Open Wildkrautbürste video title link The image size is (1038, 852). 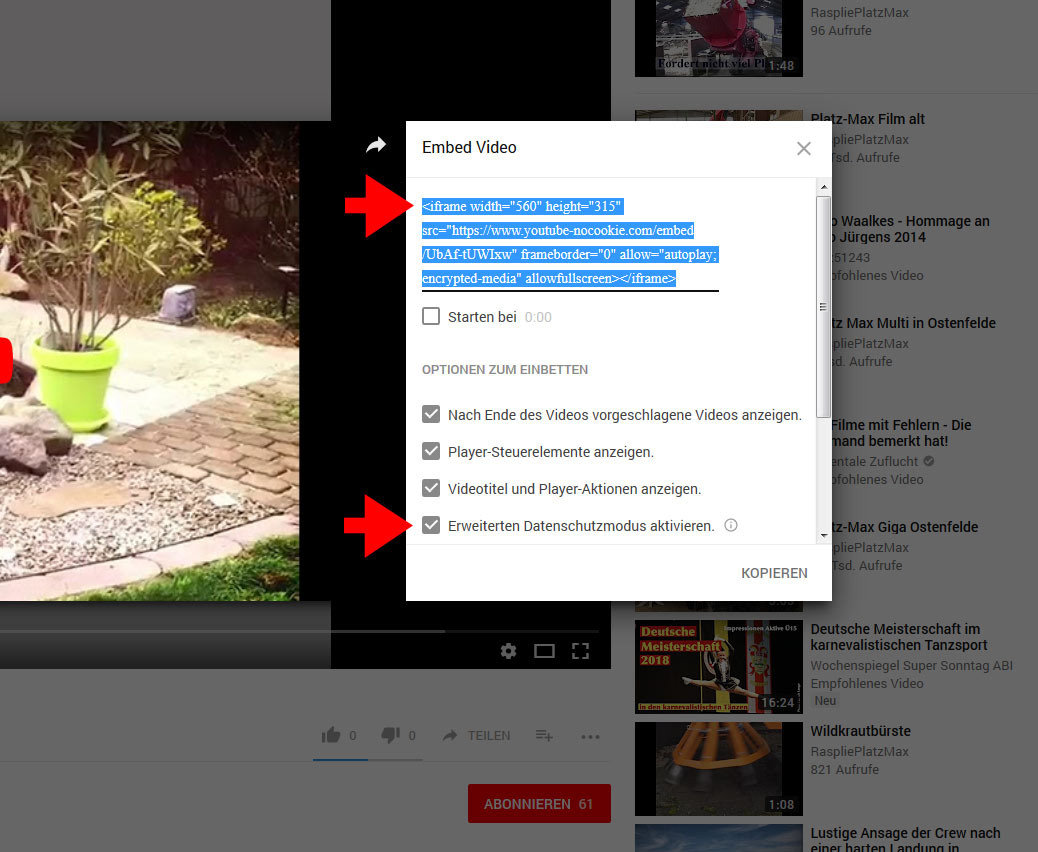point(861,731)
